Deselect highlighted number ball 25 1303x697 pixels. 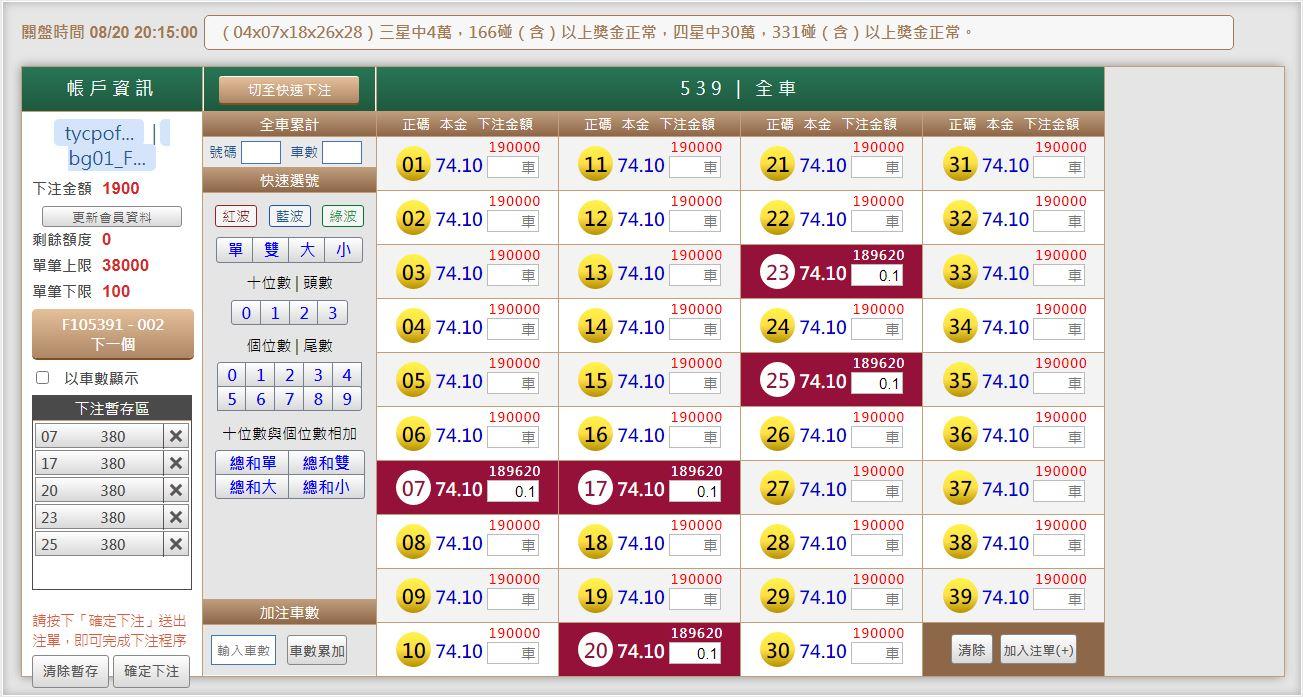tap(777, 381)
